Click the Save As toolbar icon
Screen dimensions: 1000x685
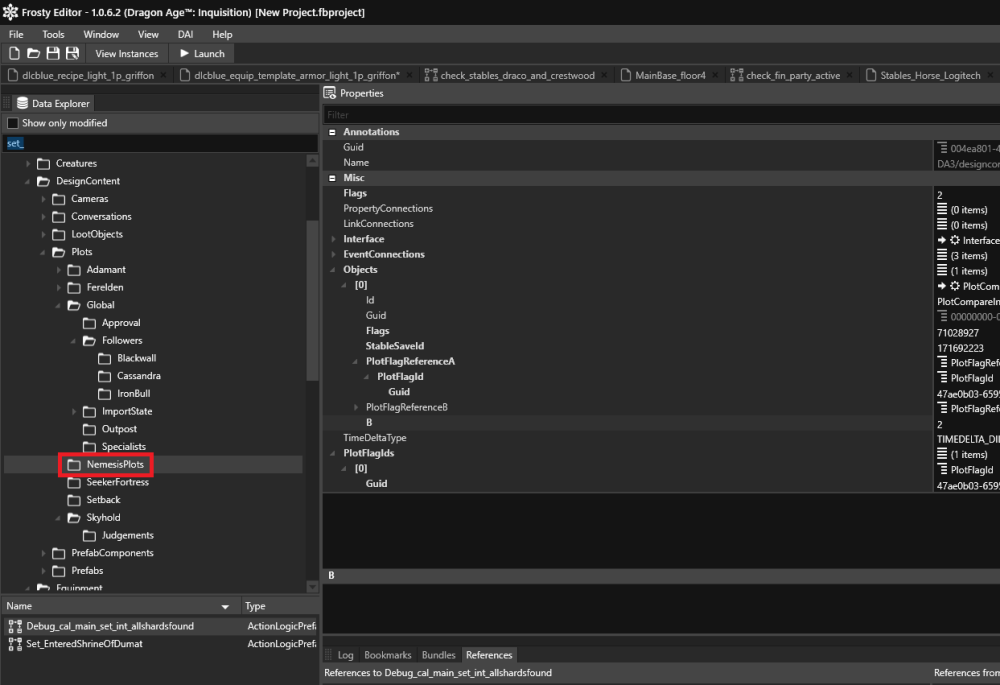[x=73, y=53]
